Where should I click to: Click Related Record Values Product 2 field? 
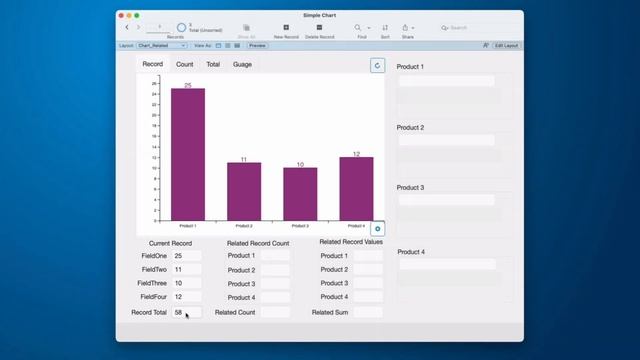coord(368,270)
